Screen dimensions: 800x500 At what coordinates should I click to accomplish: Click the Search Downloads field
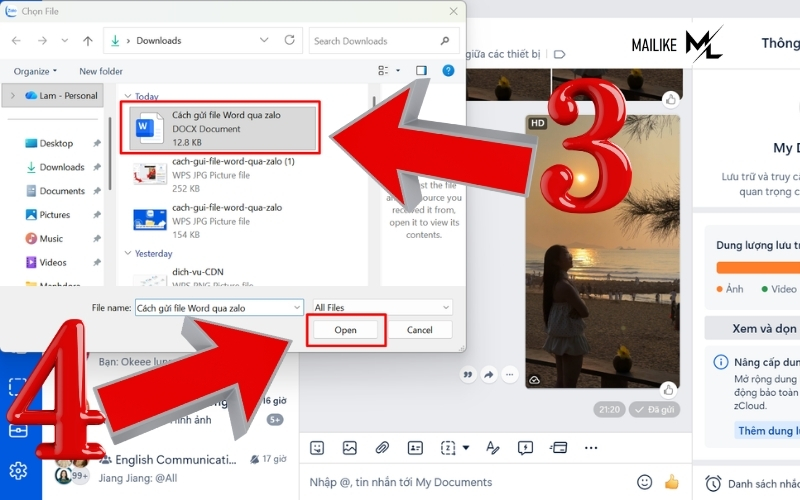coord(384,41)
